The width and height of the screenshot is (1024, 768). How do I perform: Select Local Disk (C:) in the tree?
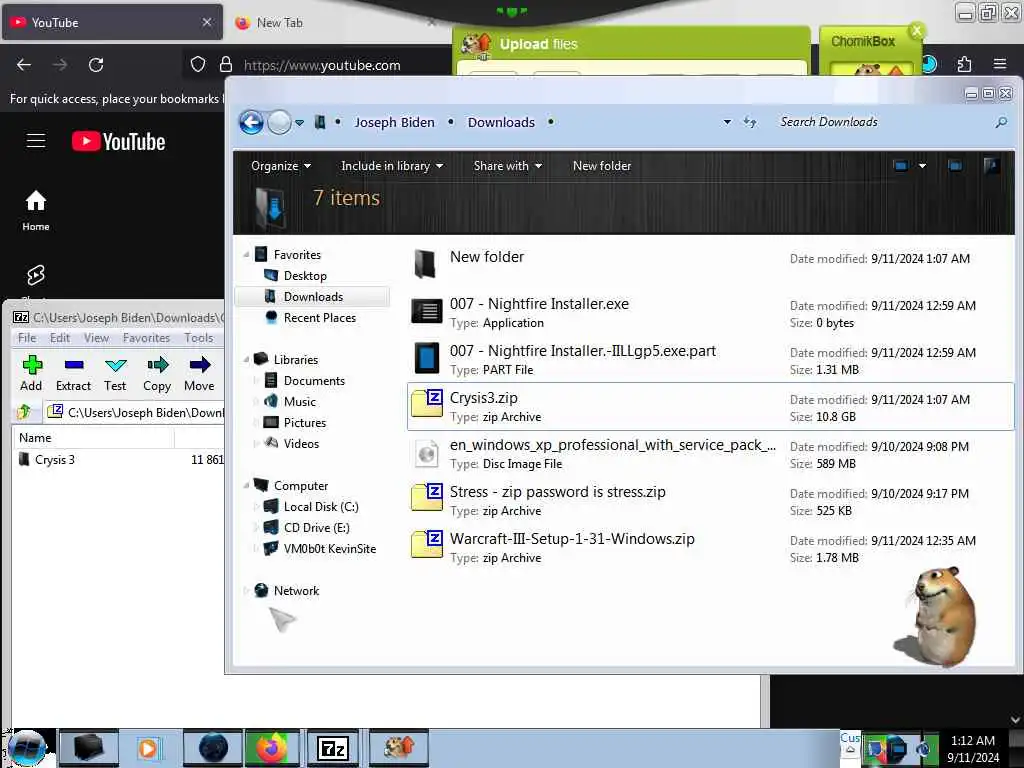click(x=321, y=507)
